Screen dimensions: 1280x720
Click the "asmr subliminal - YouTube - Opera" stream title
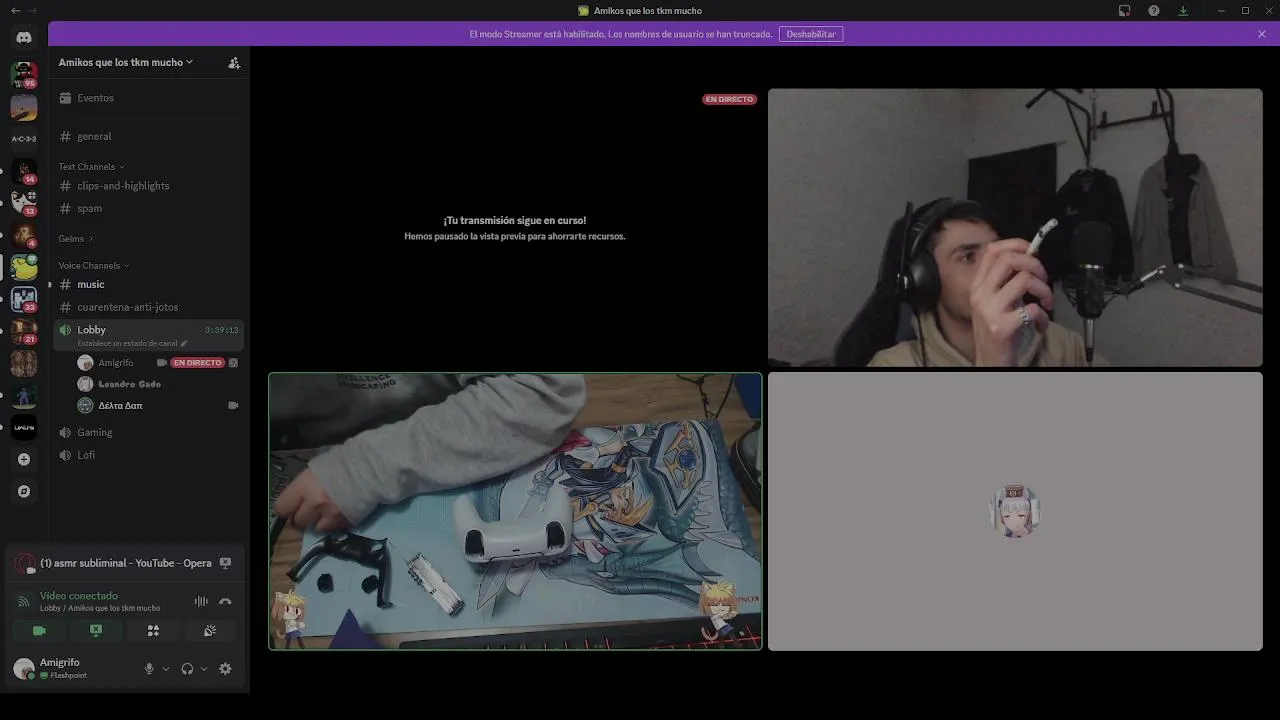coord(126,563)
